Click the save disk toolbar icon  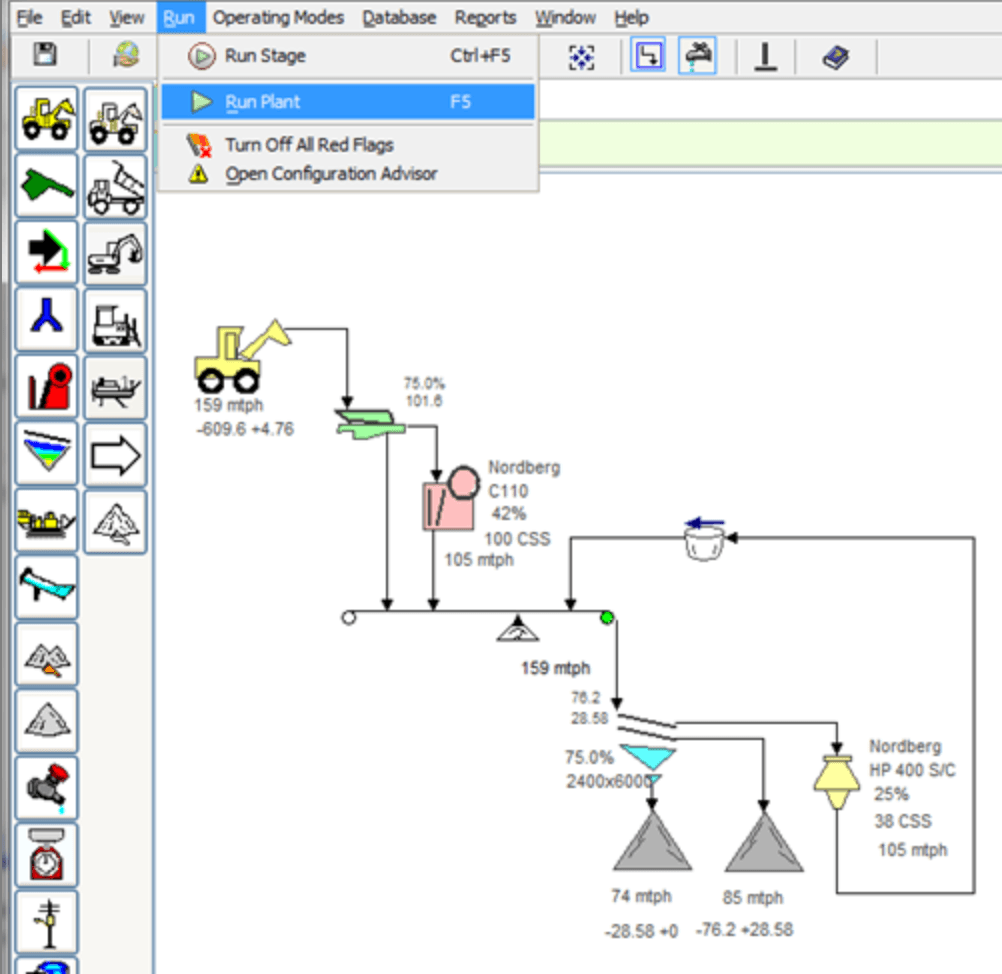[x=44, y=56]
